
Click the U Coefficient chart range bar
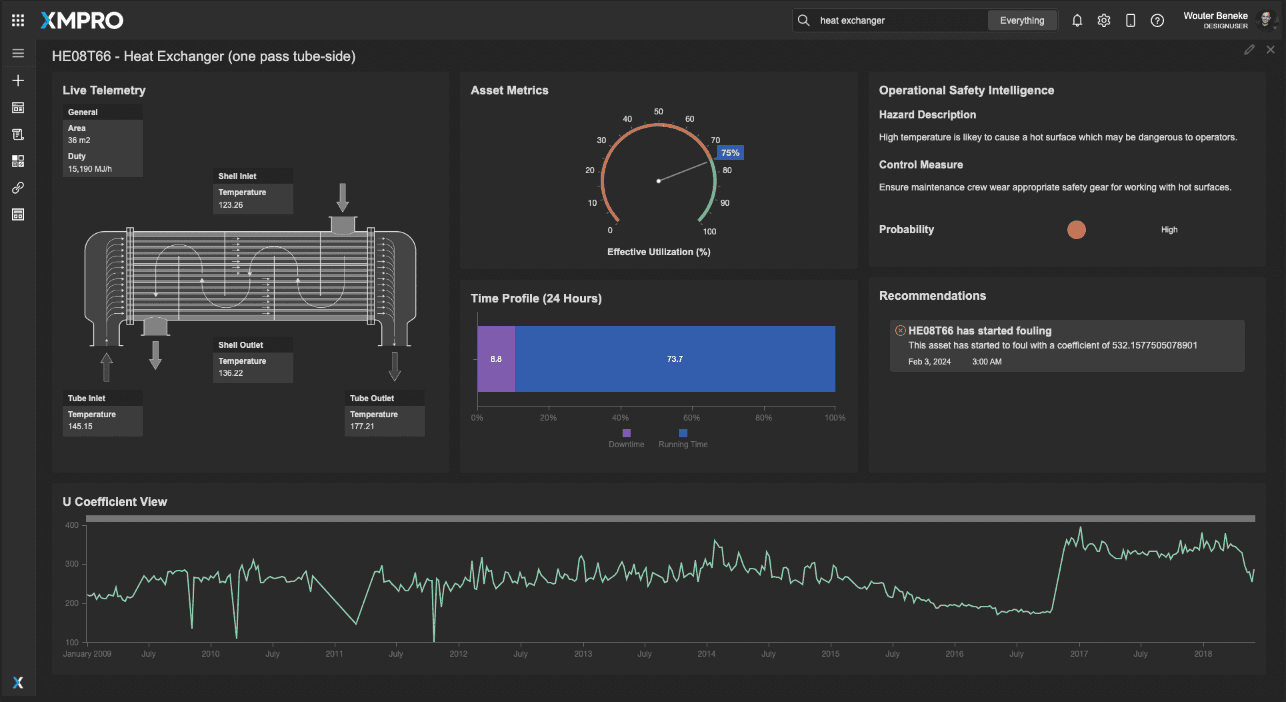(670, 518)
